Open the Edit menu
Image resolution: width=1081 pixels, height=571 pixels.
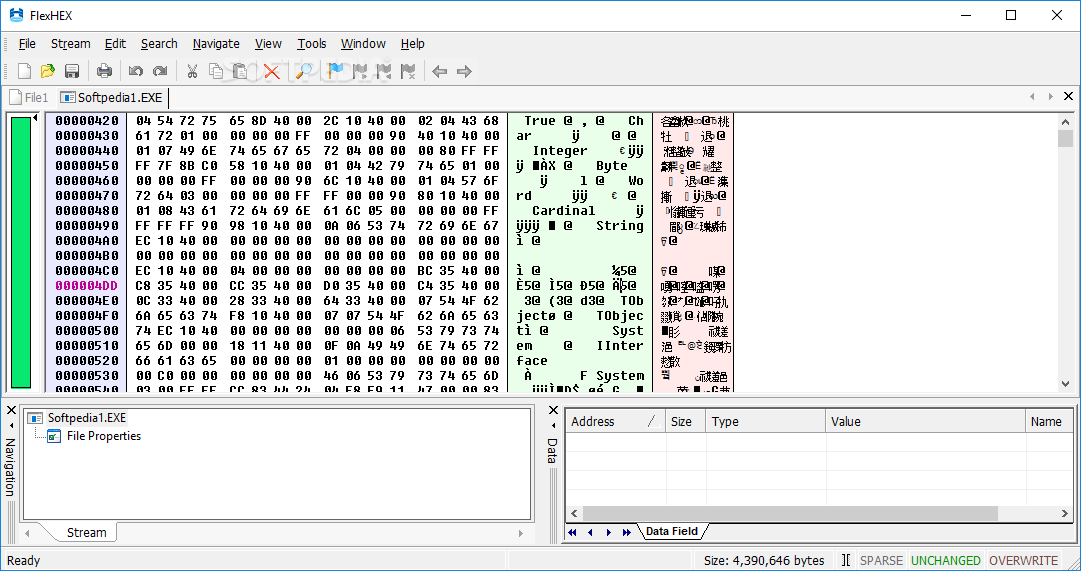click(115, 43)
